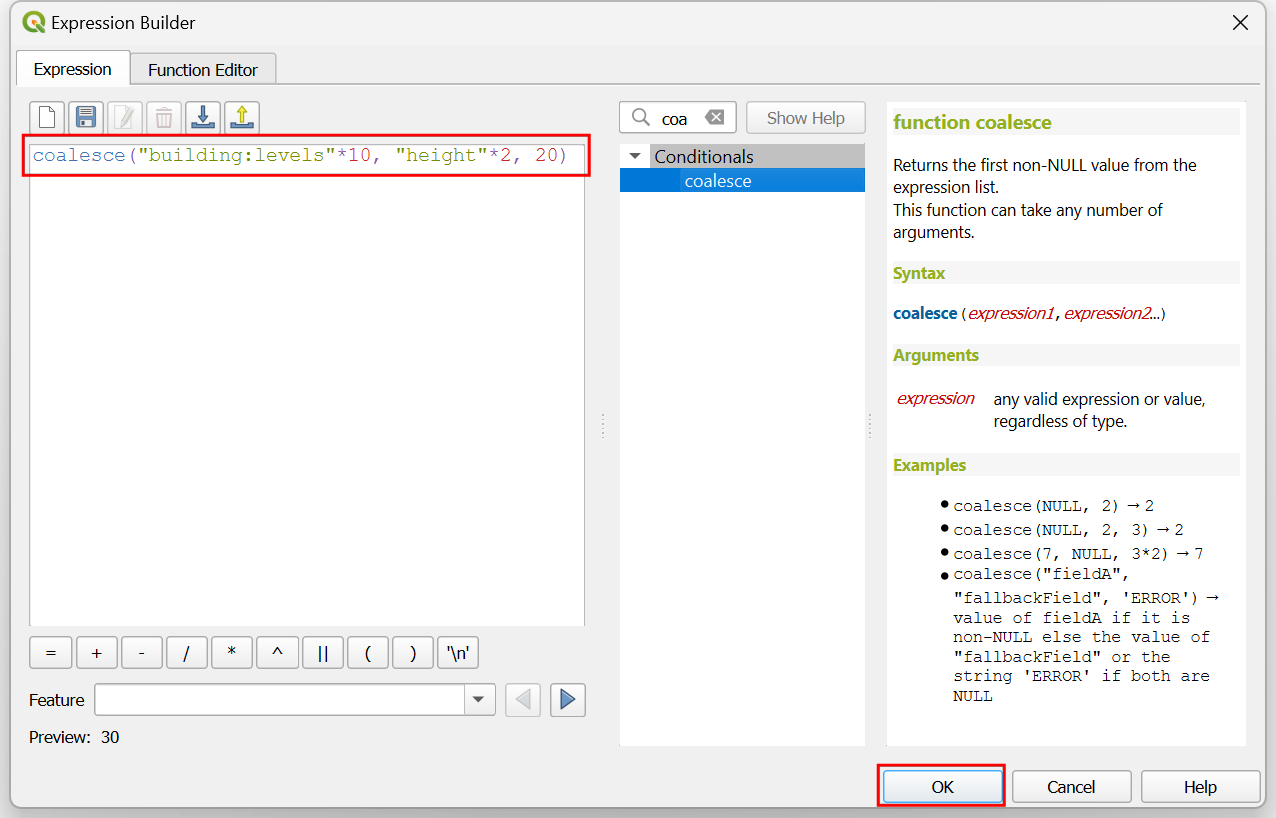This screenshot has height=818, width=1276.
Task: Click the export user expressions icon
Action: (x=242, y=118)
